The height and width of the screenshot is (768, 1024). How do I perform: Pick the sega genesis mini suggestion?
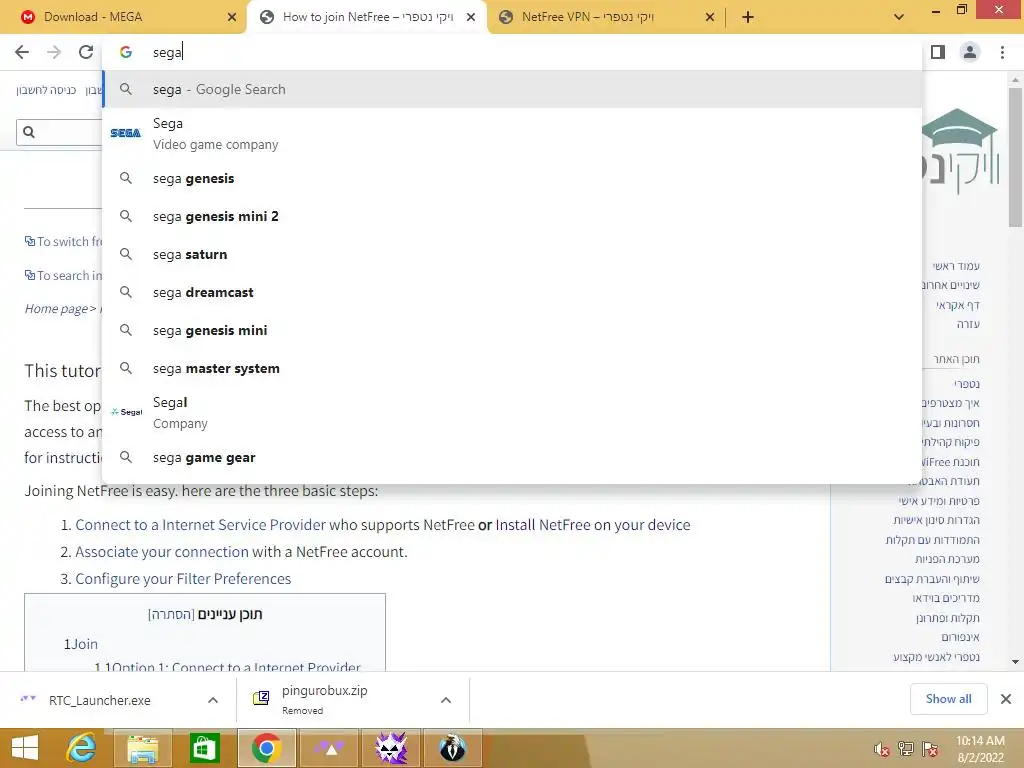pyautogui.click(x=513, y=330)
